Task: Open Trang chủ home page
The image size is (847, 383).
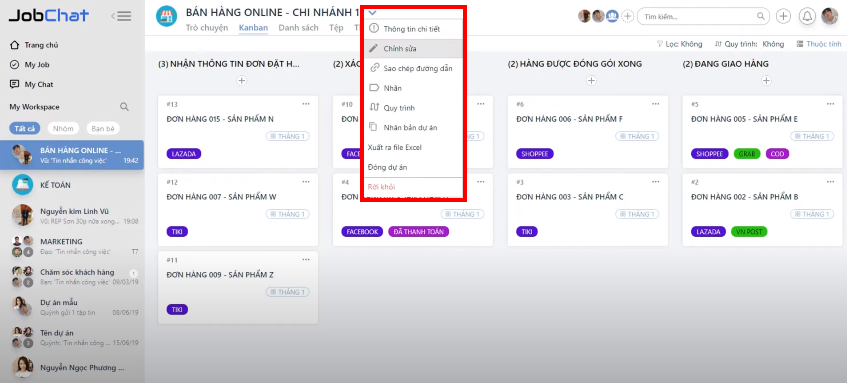Action: point(35,45)
